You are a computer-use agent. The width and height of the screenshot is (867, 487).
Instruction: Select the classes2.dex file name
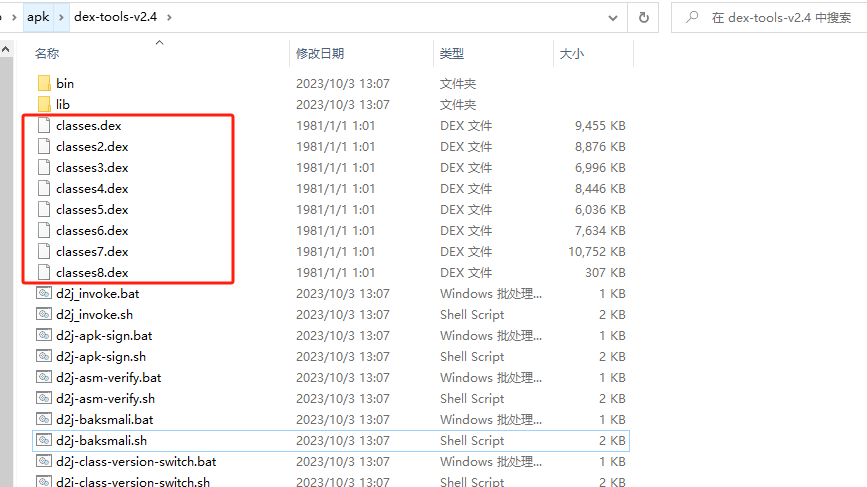[92, 146]
